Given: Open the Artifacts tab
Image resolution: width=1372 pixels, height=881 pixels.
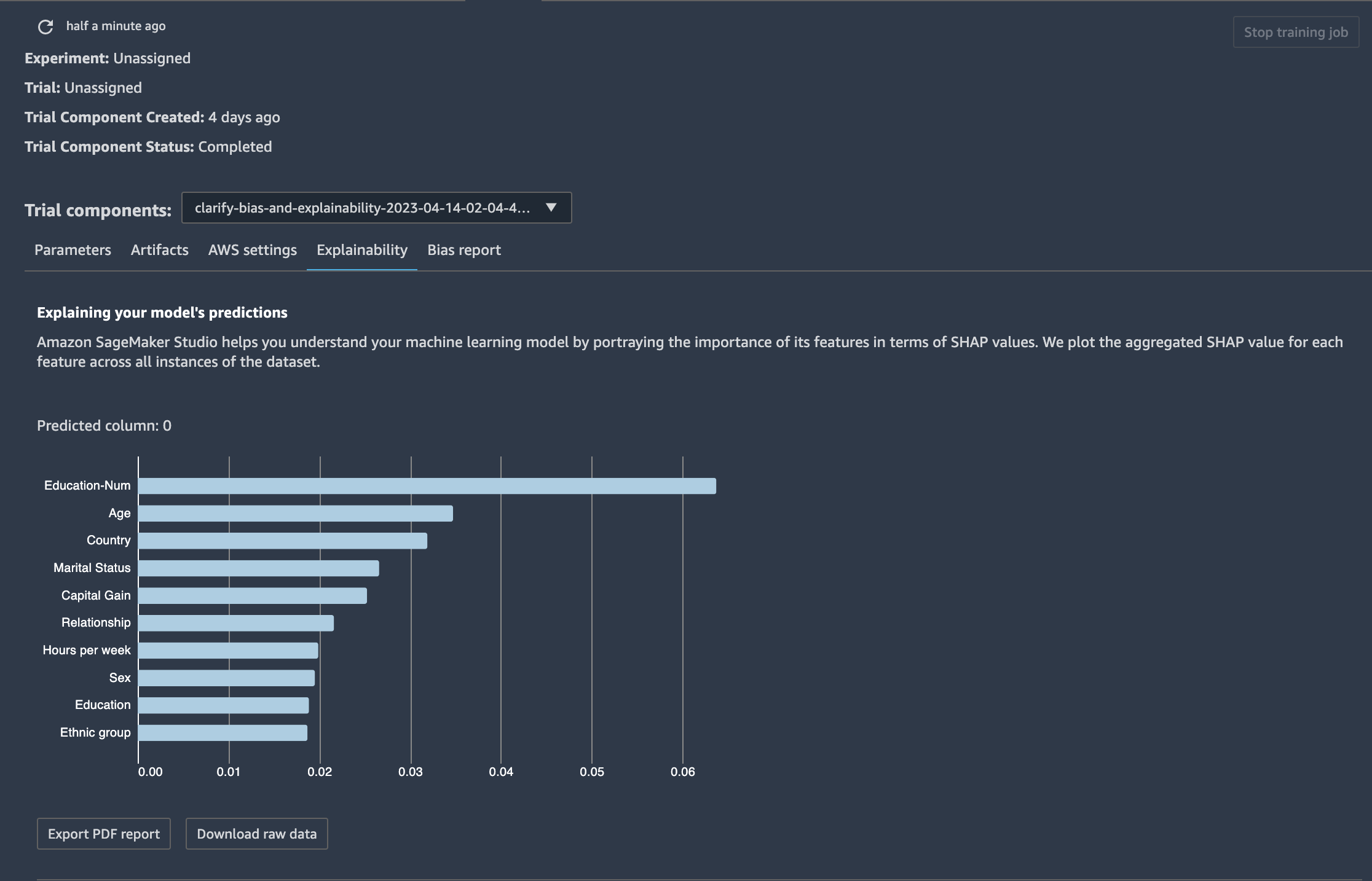Looking at the screenshot, I should [x=160, y=250].
